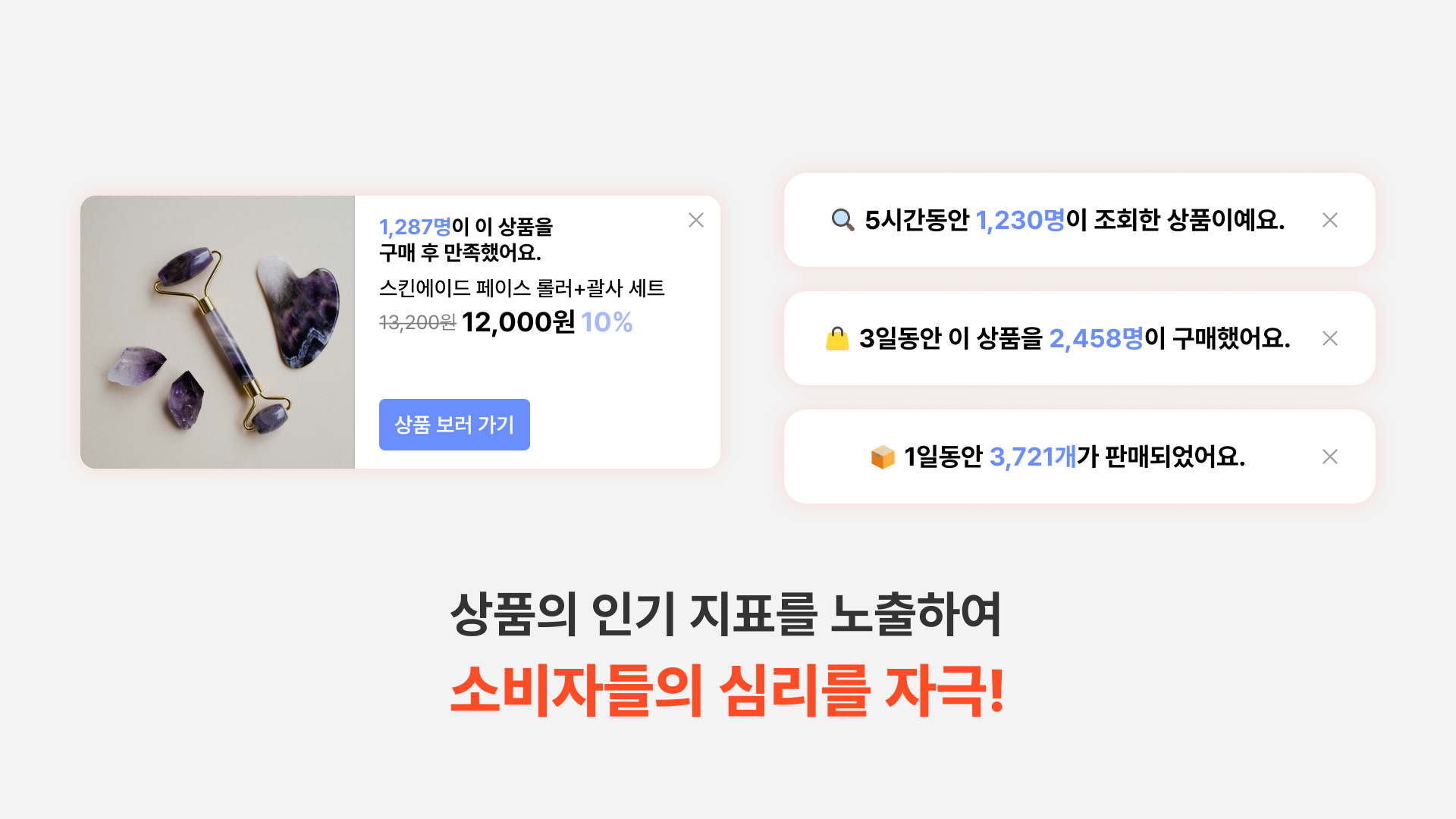1456x819 pixels.
Task: Click the strikethrough 13,200원 original price
Action: pos(417,323)
